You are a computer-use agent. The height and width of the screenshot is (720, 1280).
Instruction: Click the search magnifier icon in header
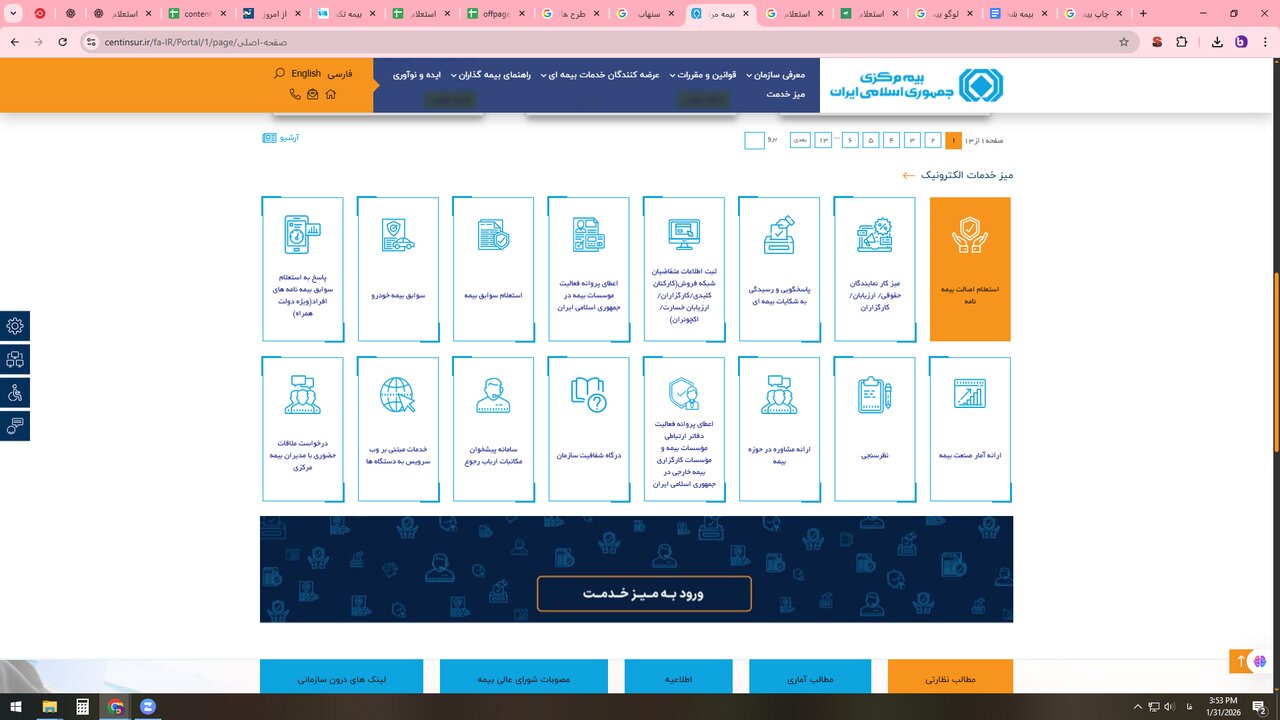[x=279, y=74]
